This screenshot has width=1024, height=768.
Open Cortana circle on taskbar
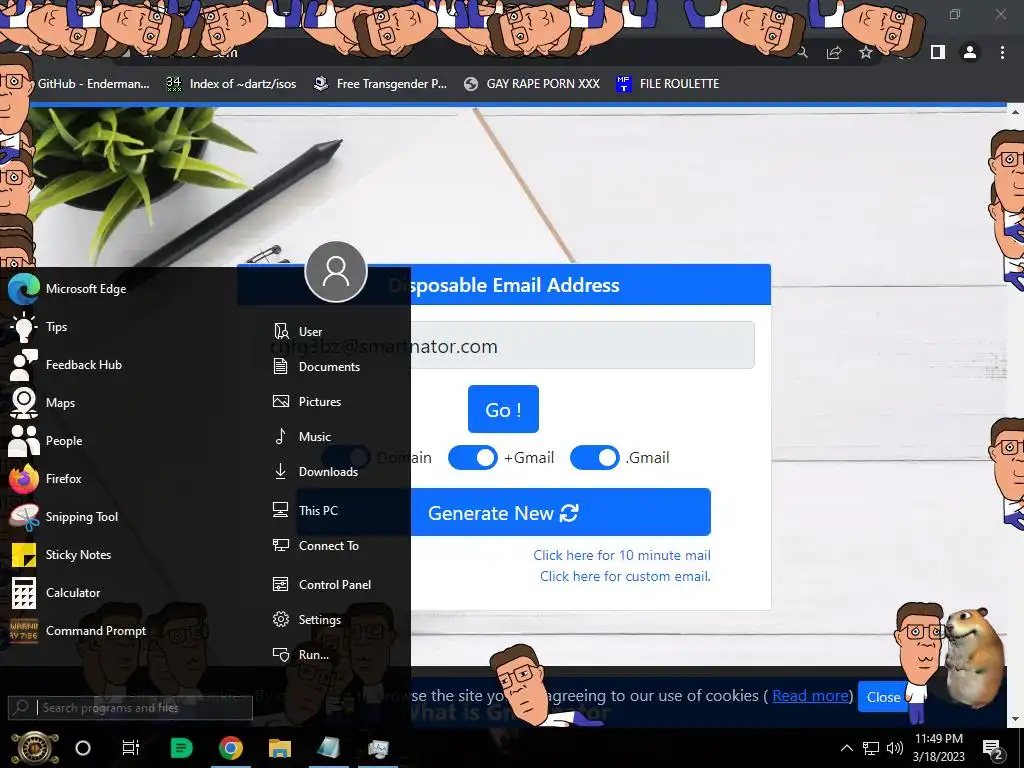click(x=83, y=748)
